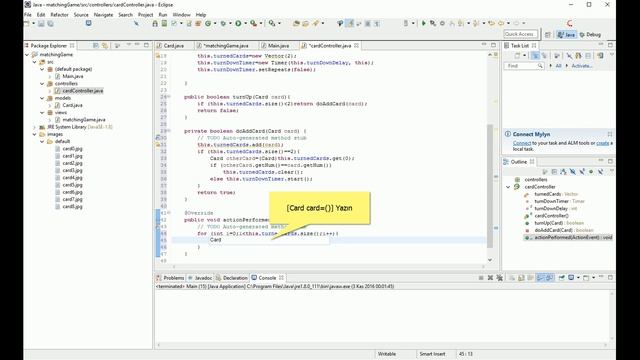Click the New Java Class green icon

tap(208, 24)
